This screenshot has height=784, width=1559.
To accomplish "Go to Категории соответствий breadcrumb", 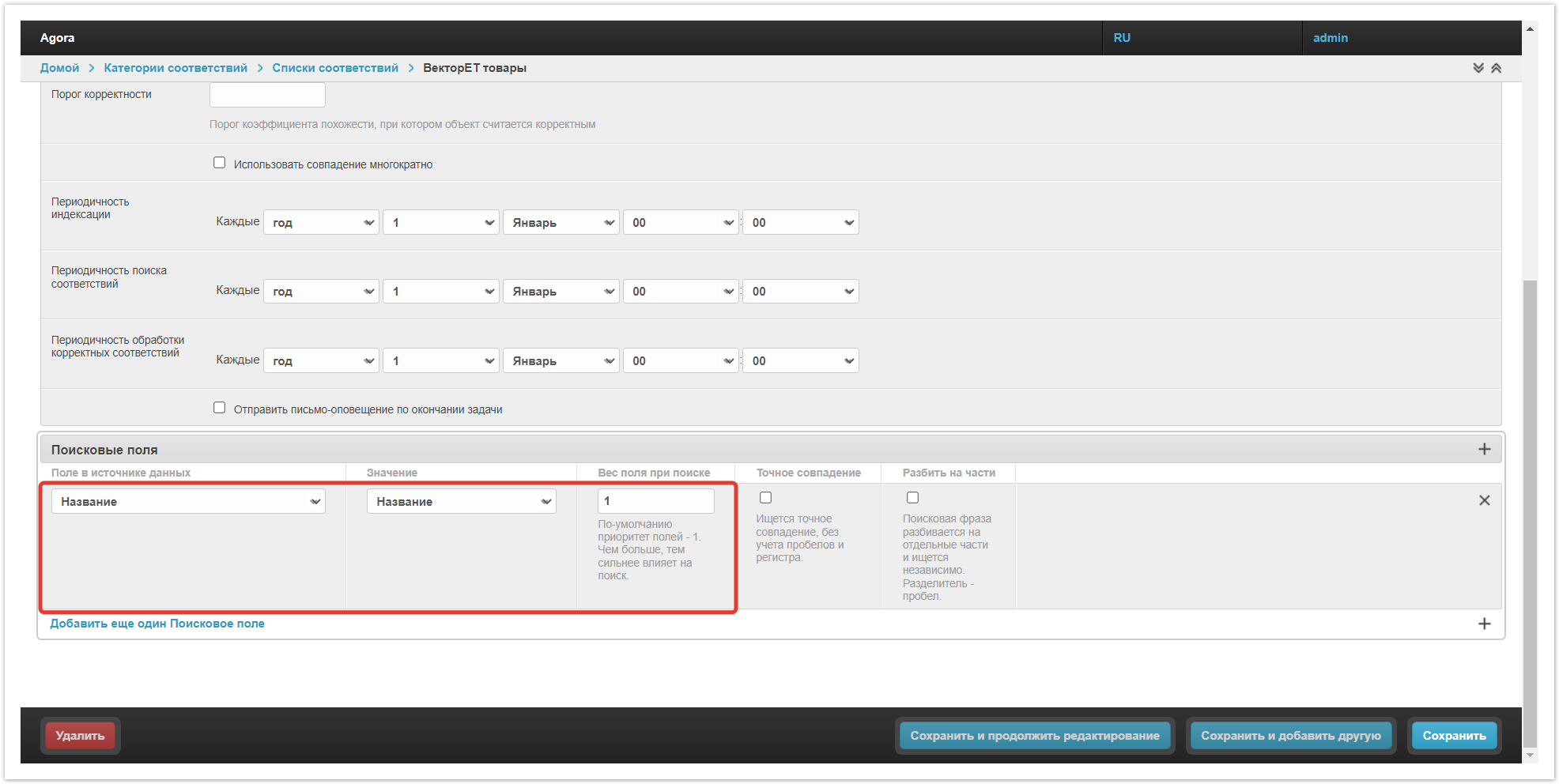I will [176, 68].
